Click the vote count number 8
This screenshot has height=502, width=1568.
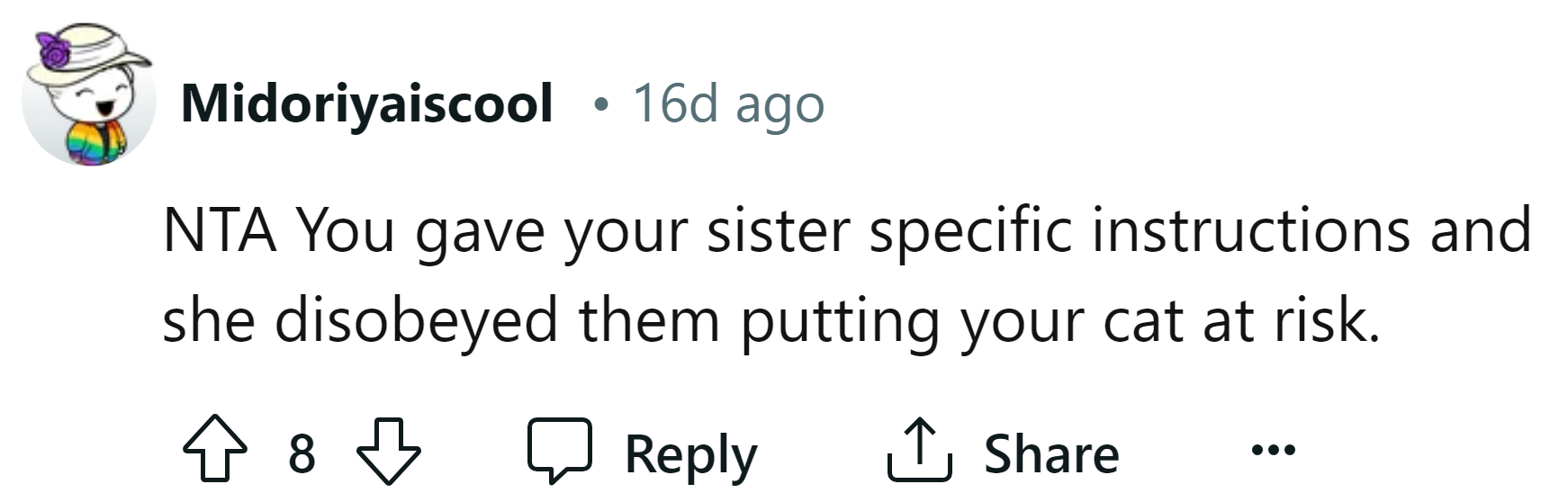coord(302,453)
